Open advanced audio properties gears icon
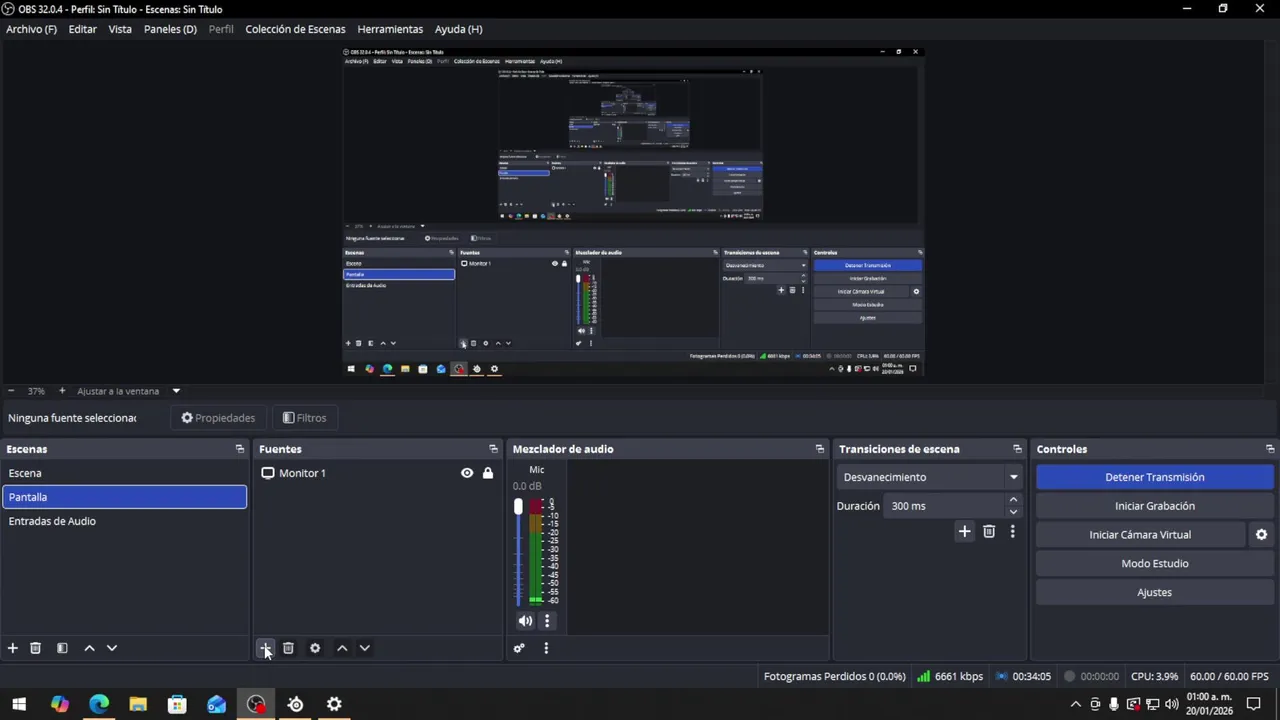 click(x=519, y=648)
